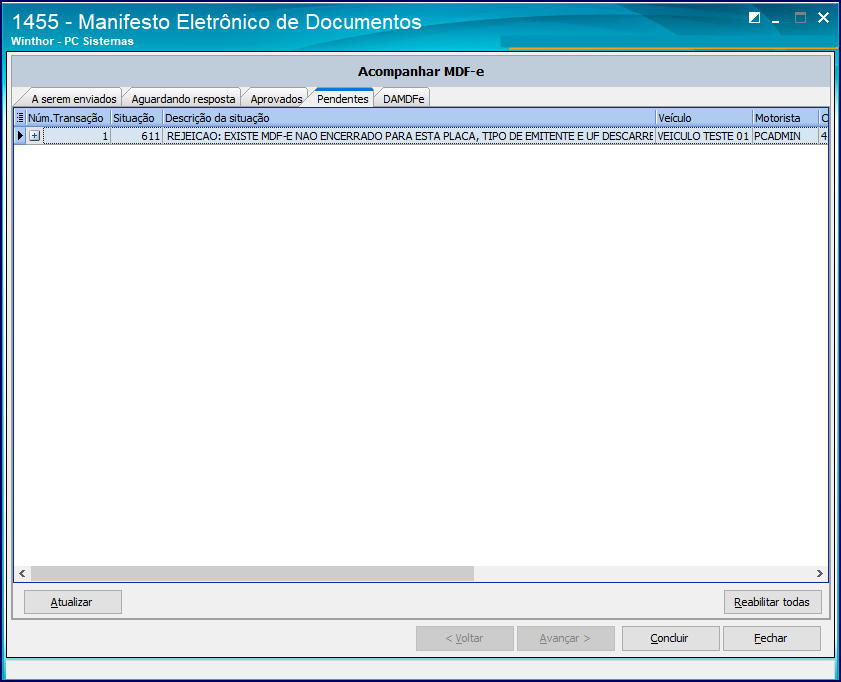
Task: Select the PCADMIN motorista cell
Action: click(786, 136)
